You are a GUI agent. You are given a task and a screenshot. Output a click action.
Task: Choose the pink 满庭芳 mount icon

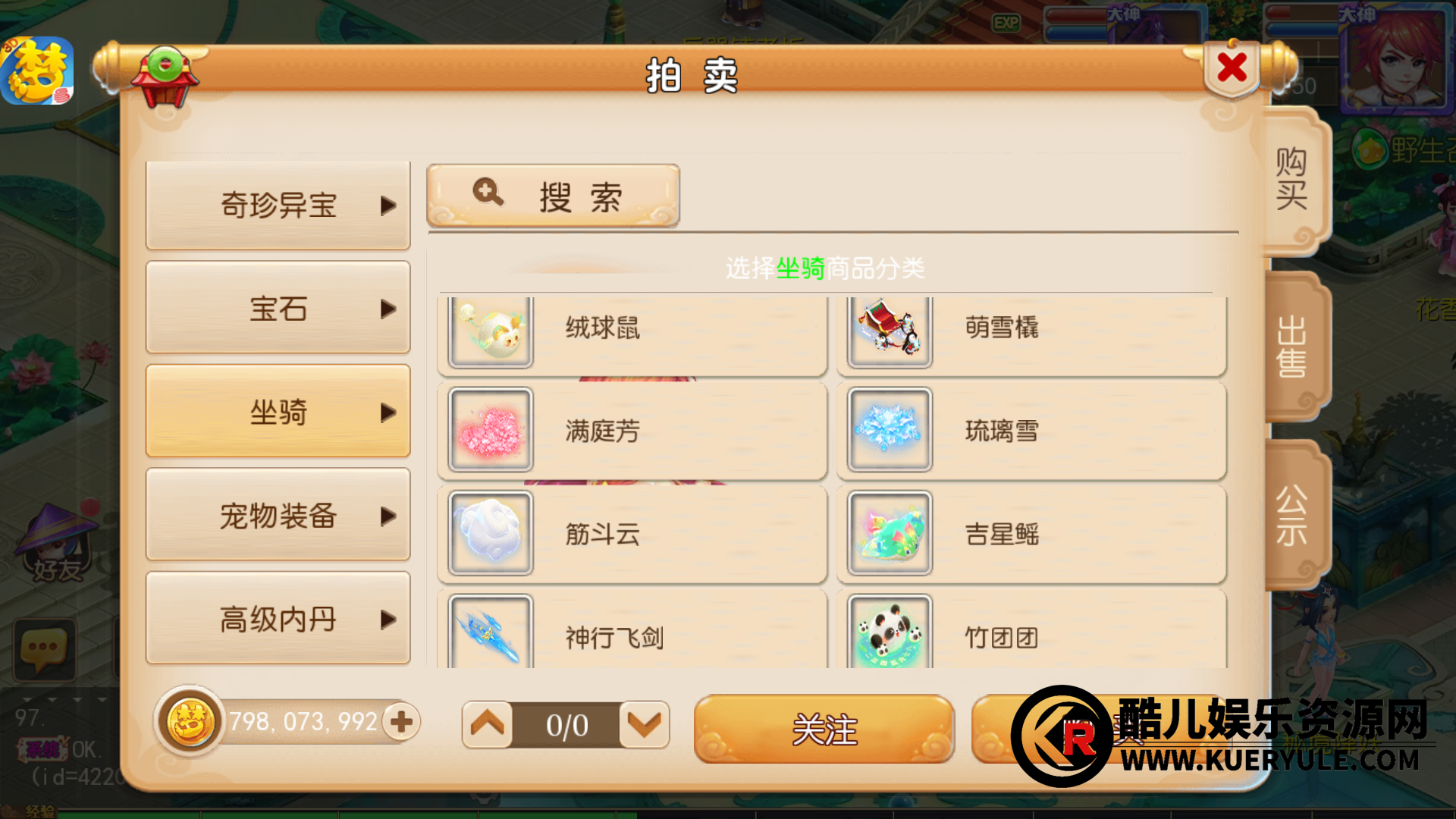[x=491, y=430]
